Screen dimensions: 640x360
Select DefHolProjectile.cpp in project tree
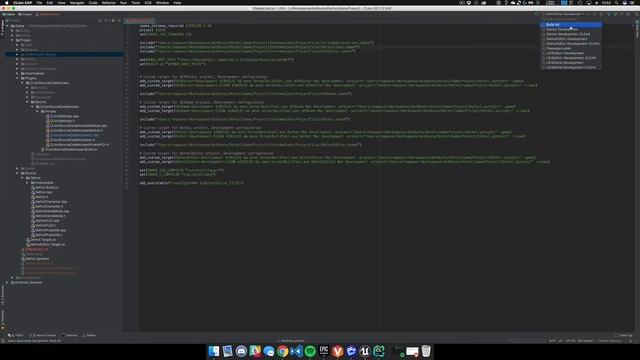pyautogui.click(x=50, y=230)
